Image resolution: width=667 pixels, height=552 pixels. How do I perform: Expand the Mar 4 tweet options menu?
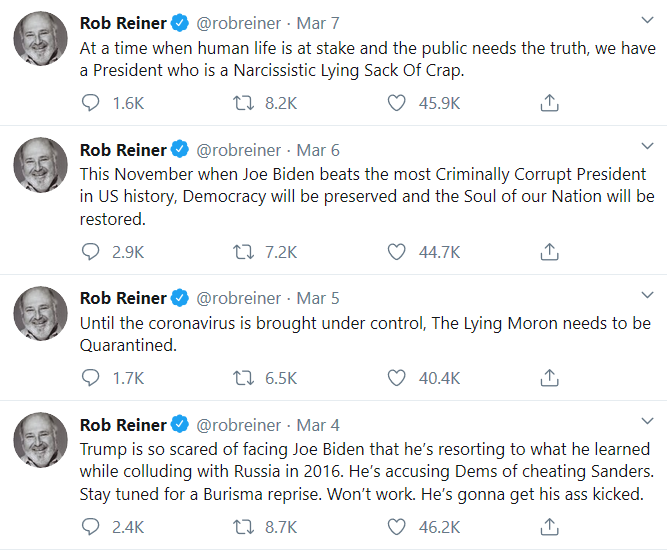coord(646,423)
